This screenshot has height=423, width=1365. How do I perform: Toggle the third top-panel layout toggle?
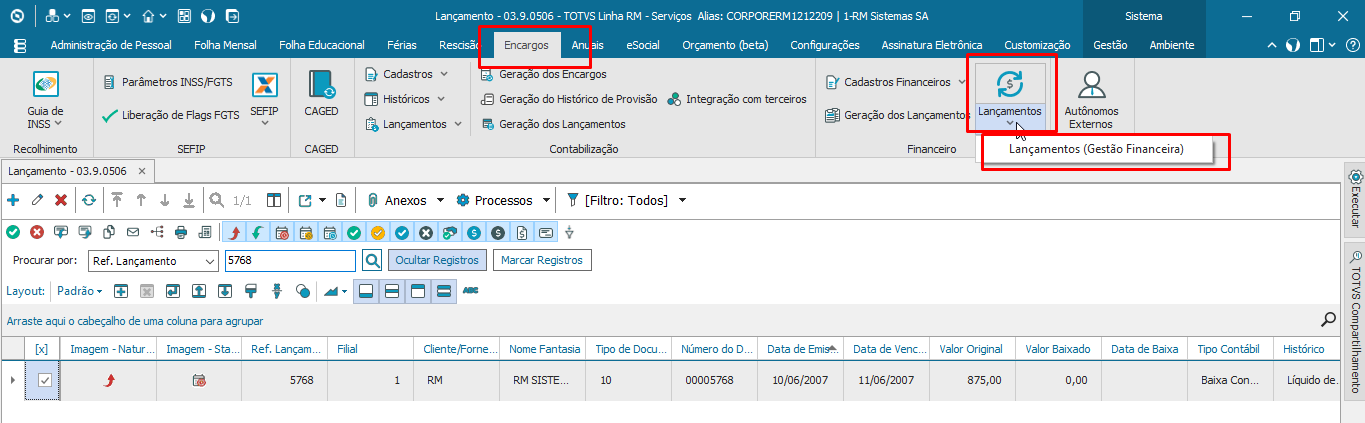[417, 291]
